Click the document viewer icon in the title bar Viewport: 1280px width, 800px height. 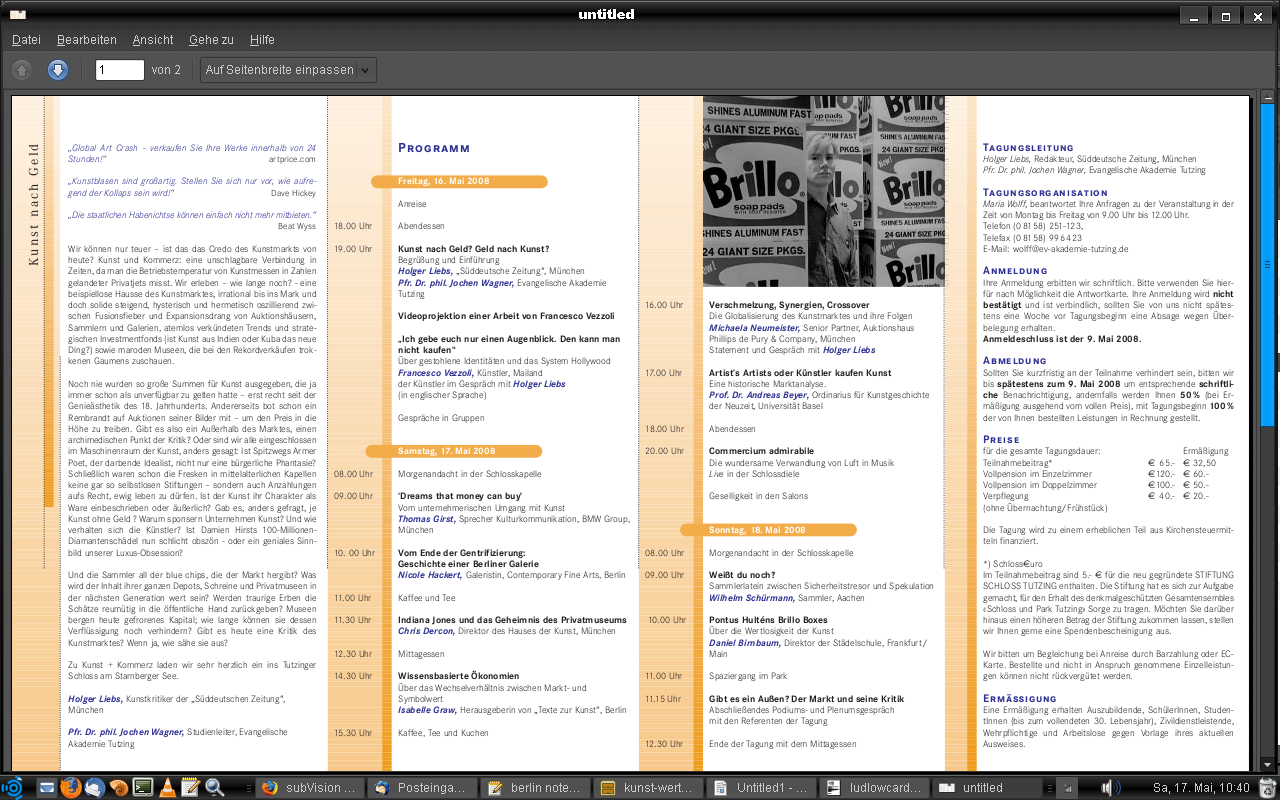[17, 14]
